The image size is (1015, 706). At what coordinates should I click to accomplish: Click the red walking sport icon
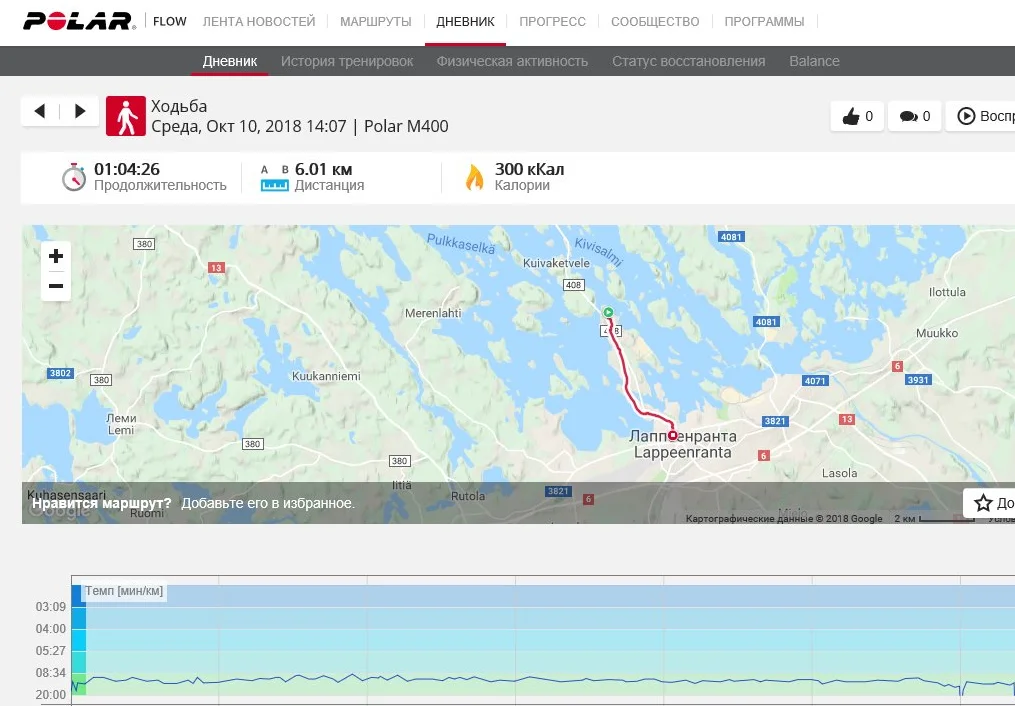pos(126,116)
